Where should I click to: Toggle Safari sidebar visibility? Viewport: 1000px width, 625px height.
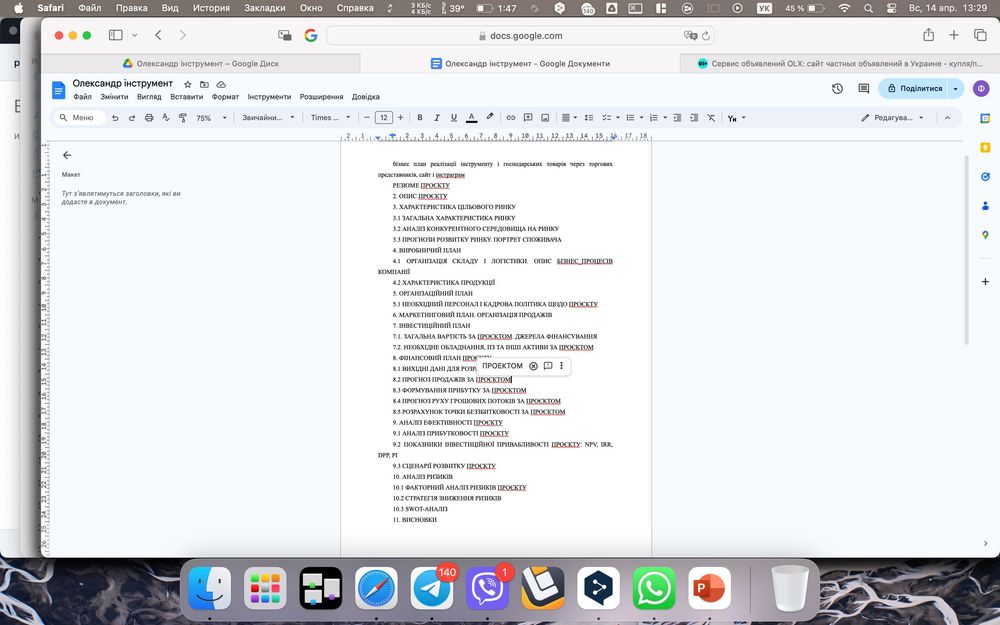pos(115,35)
